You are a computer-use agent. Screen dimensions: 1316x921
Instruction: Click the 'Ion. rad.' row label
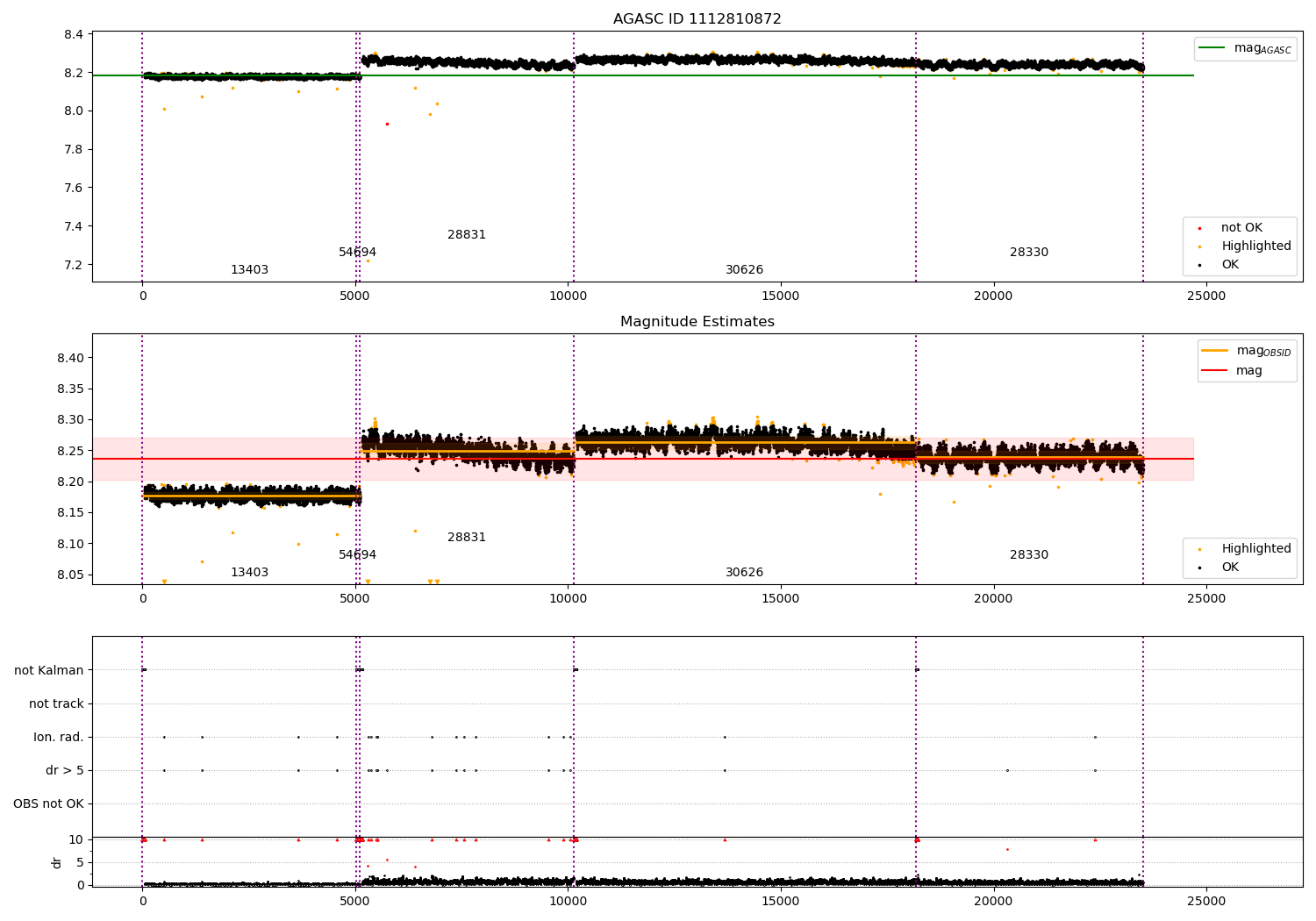(59, 738)
